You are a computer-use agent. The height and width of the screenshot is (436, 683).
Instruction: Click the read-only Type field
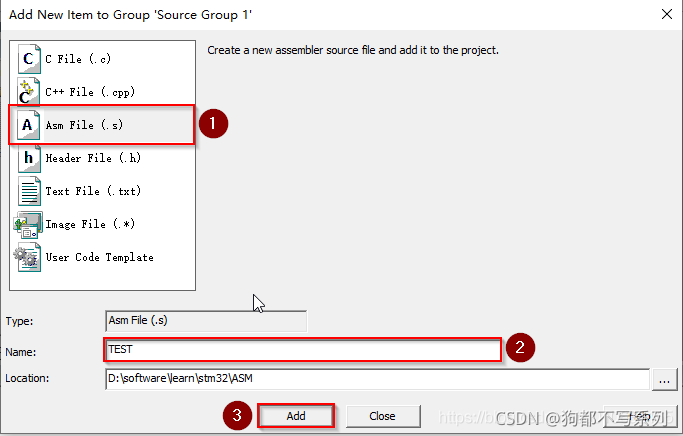pos(206,321)
